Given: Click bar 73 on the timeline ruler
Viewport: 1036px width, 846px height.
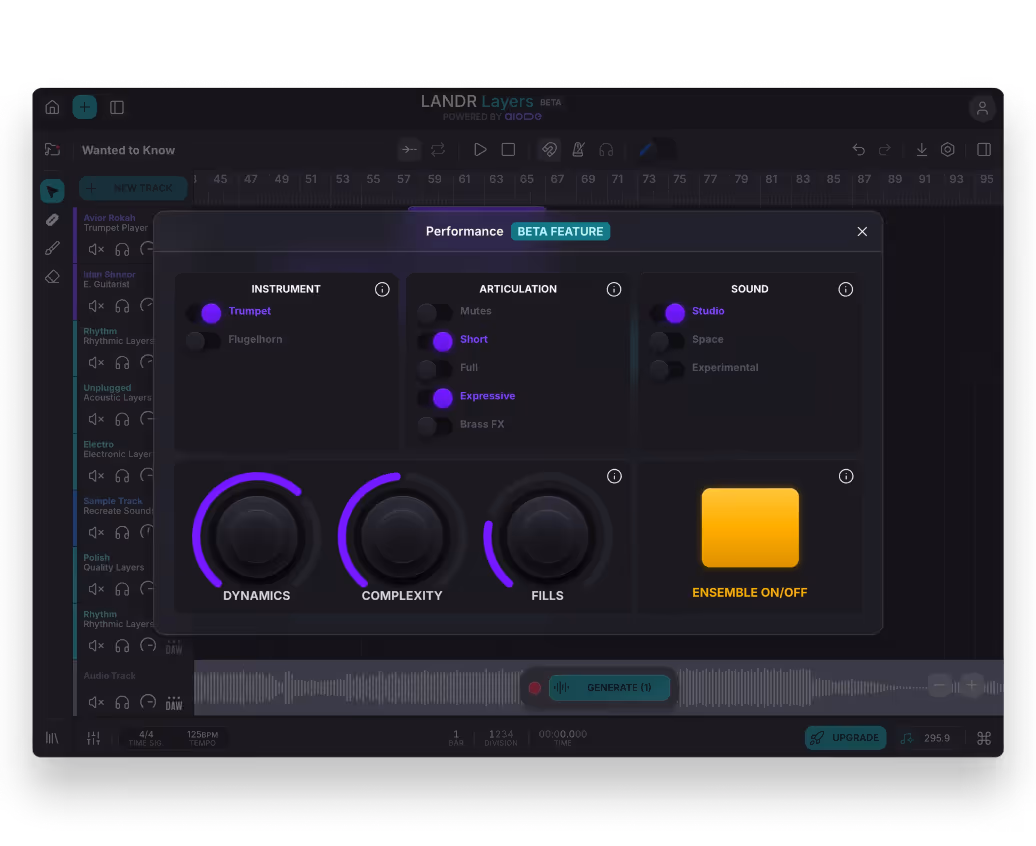Looking at the screenshot, I should tap(649, 179).
